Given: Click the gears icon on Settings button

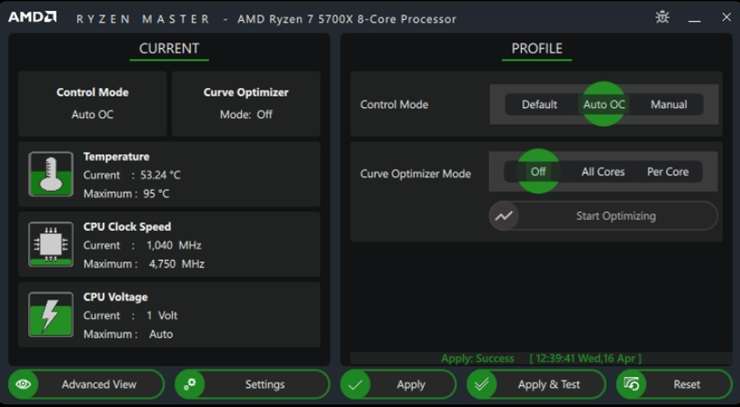Looking at the screenshot, I should click(190, 384).
